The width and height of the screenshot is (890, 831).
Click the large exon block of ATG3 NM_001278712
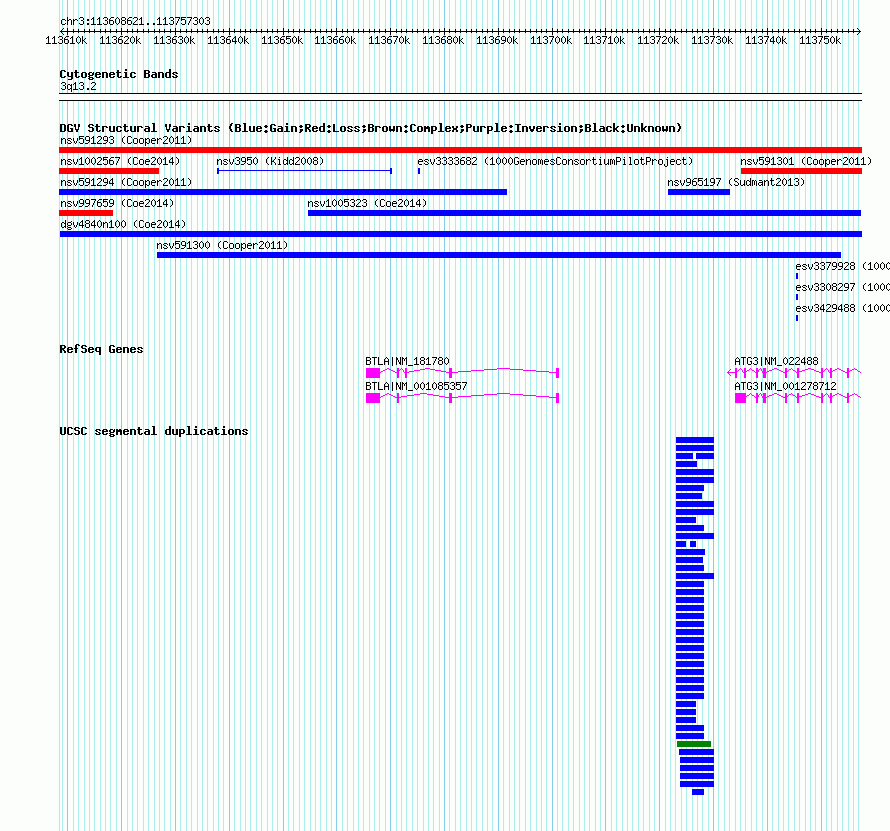point(740,398)
